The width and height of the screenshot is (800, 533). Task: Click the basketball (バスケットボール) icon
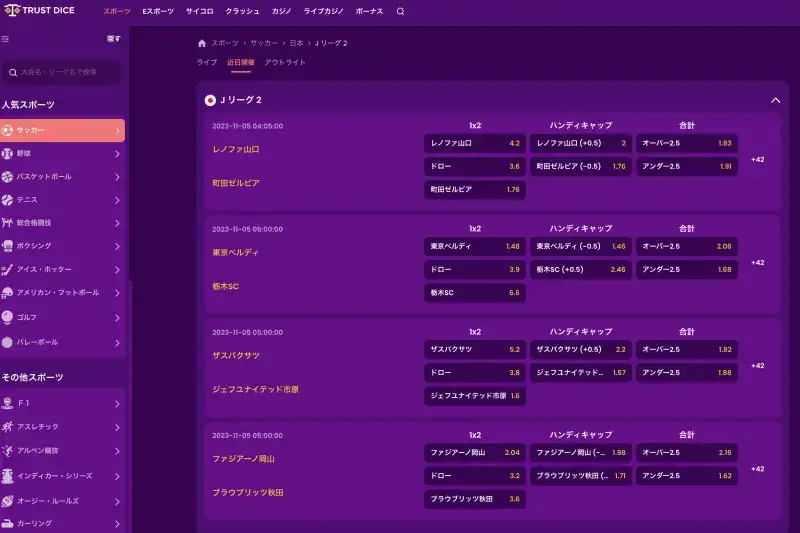coord(7,177)
